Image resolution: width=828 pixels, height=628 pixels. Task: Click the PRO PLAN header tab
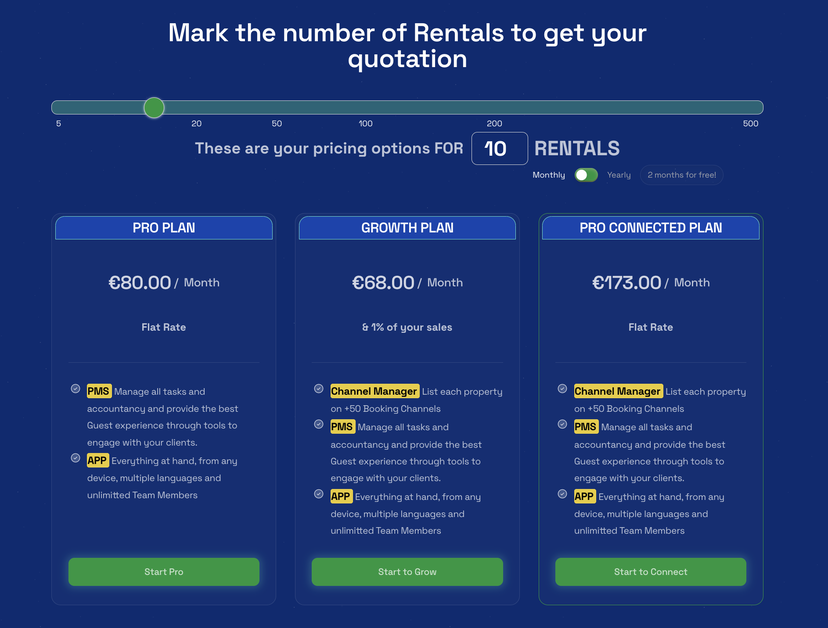(x=164, y=228)
